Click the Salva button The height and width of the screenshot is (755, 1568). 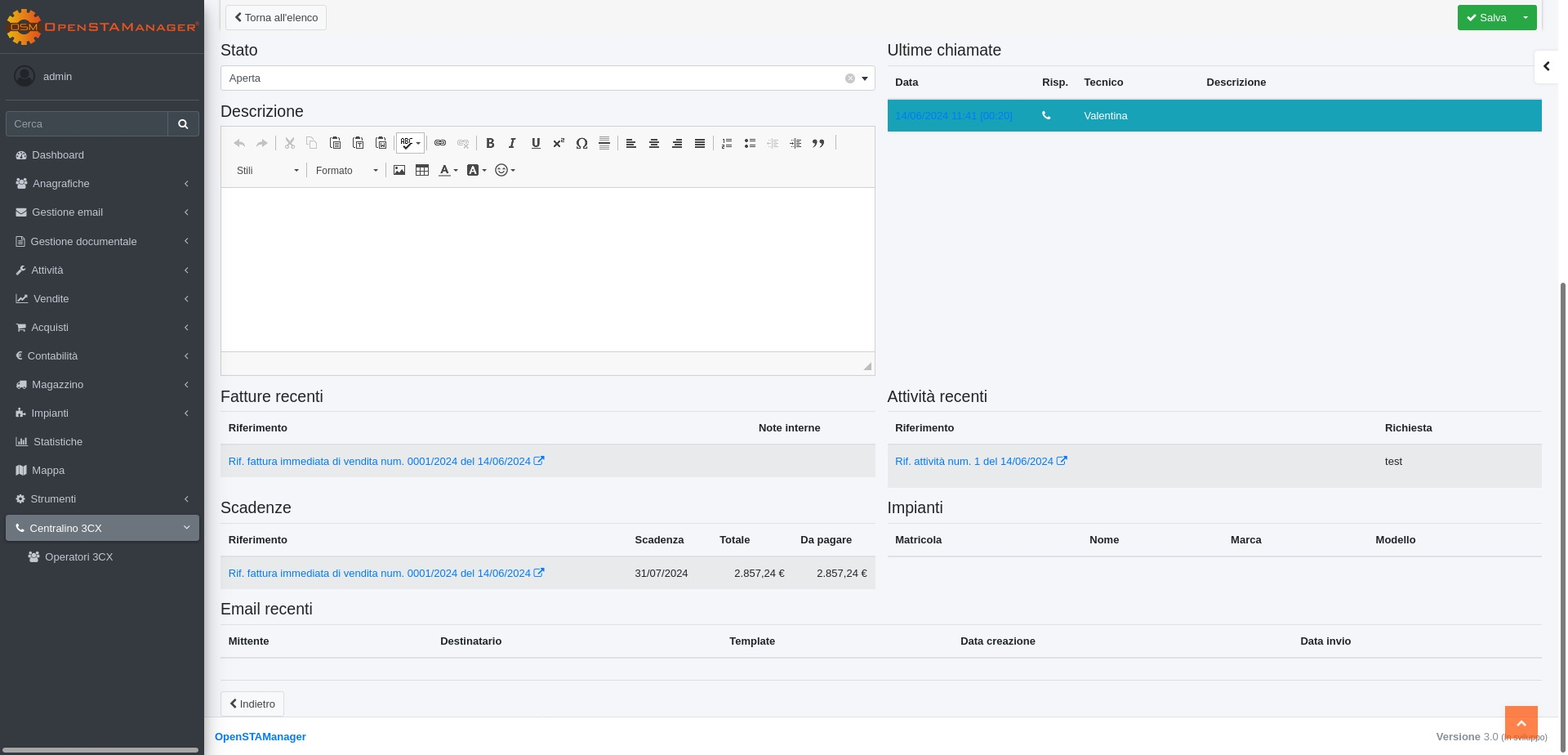coord(1486,17)
